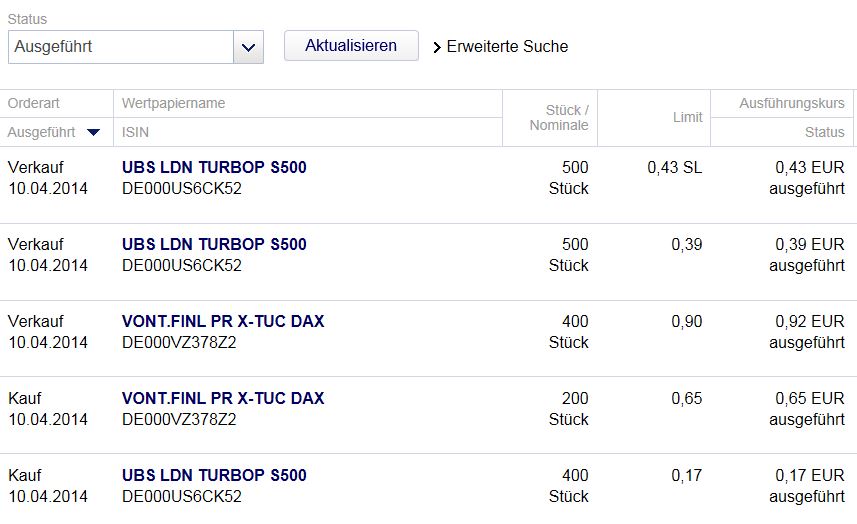Click the Ausführungskurs column header
The height and width of the screenshot is (524, 857).
pos(791,103)
